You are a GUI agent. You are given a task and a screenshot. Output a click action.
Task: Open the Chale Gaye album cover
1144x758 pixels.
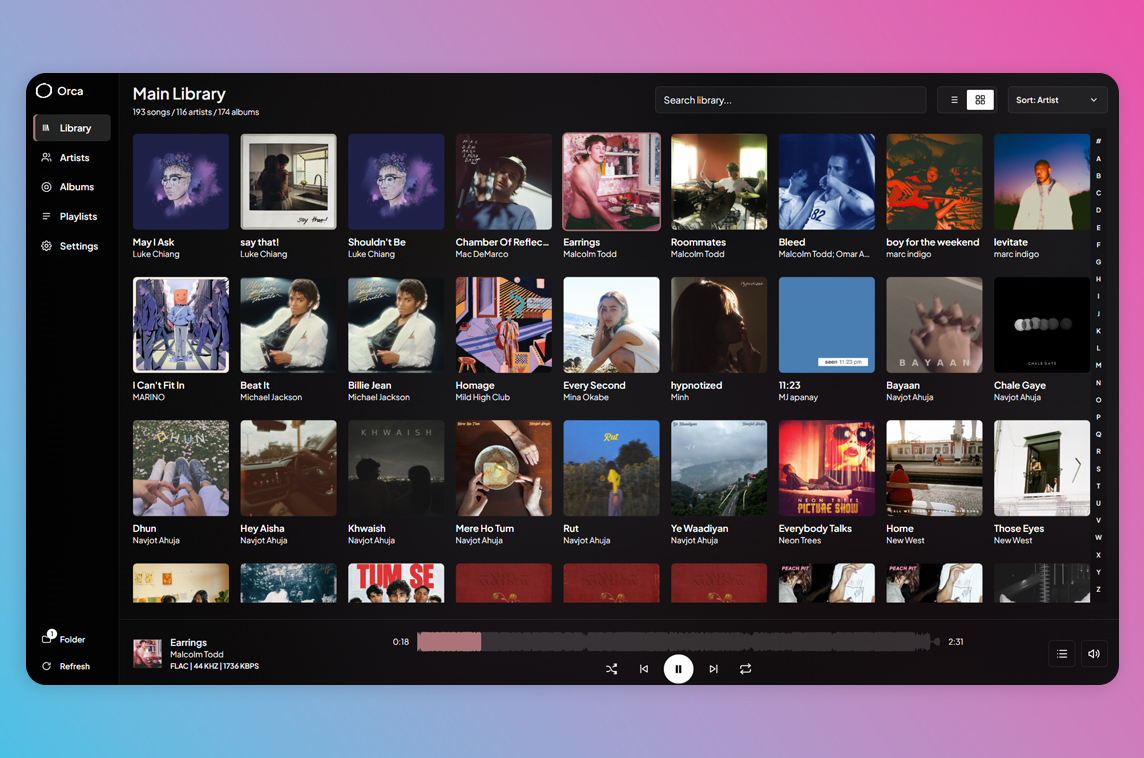1042,325
